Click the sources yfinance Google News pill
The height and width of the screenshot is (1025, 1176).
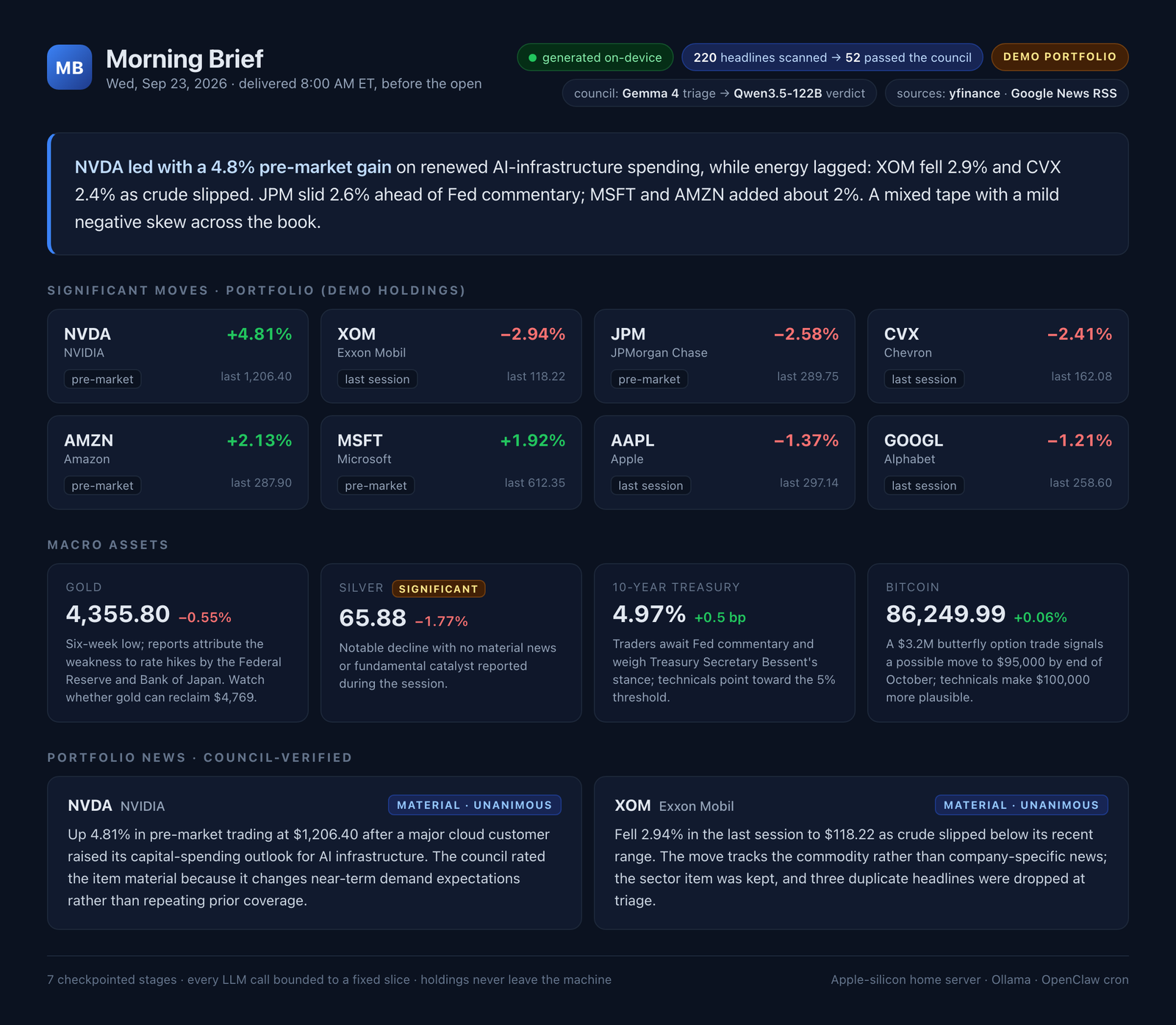pyautogui.click(x=1006, y=93)
